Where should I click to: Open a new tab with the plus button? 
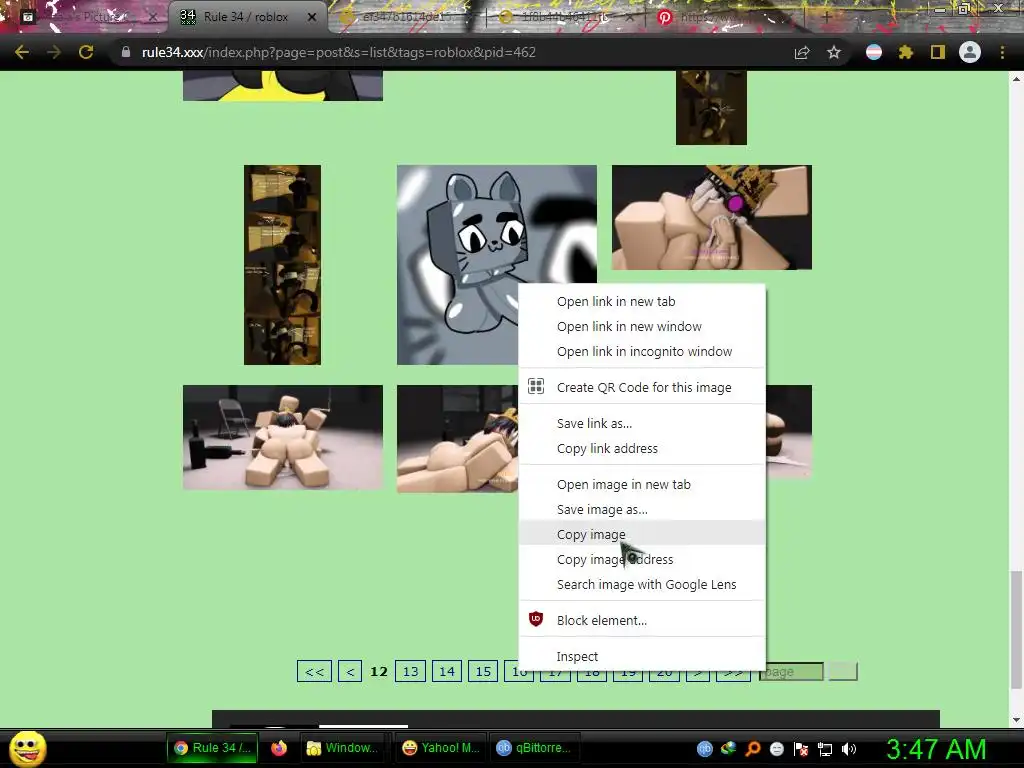point(826,17)
